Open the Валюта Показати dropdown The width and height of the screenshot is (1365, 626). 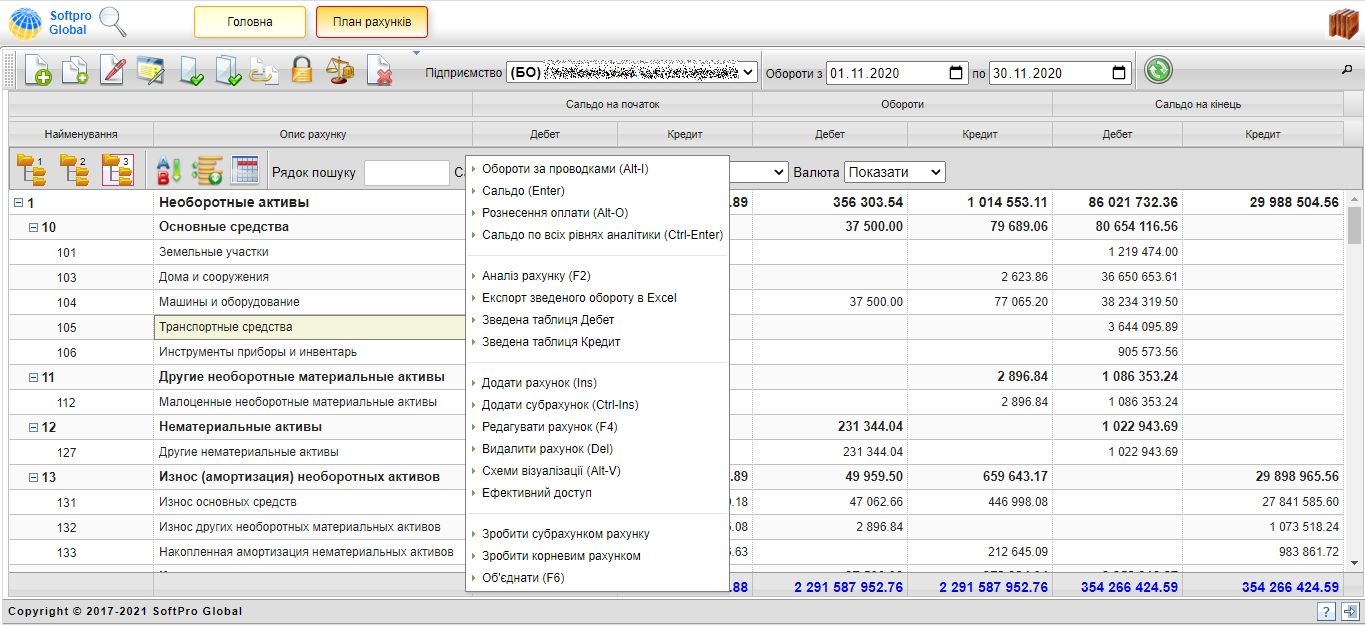894,172
